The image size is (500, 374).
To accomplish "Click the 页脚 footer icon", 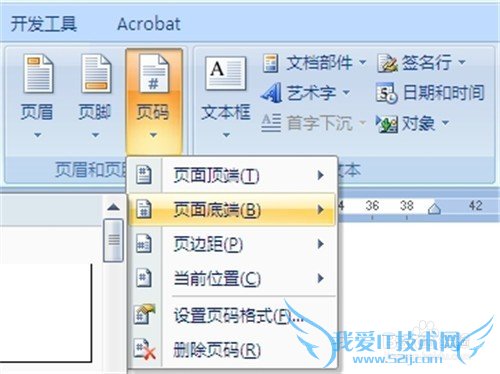I will click(x=96, y=74).
